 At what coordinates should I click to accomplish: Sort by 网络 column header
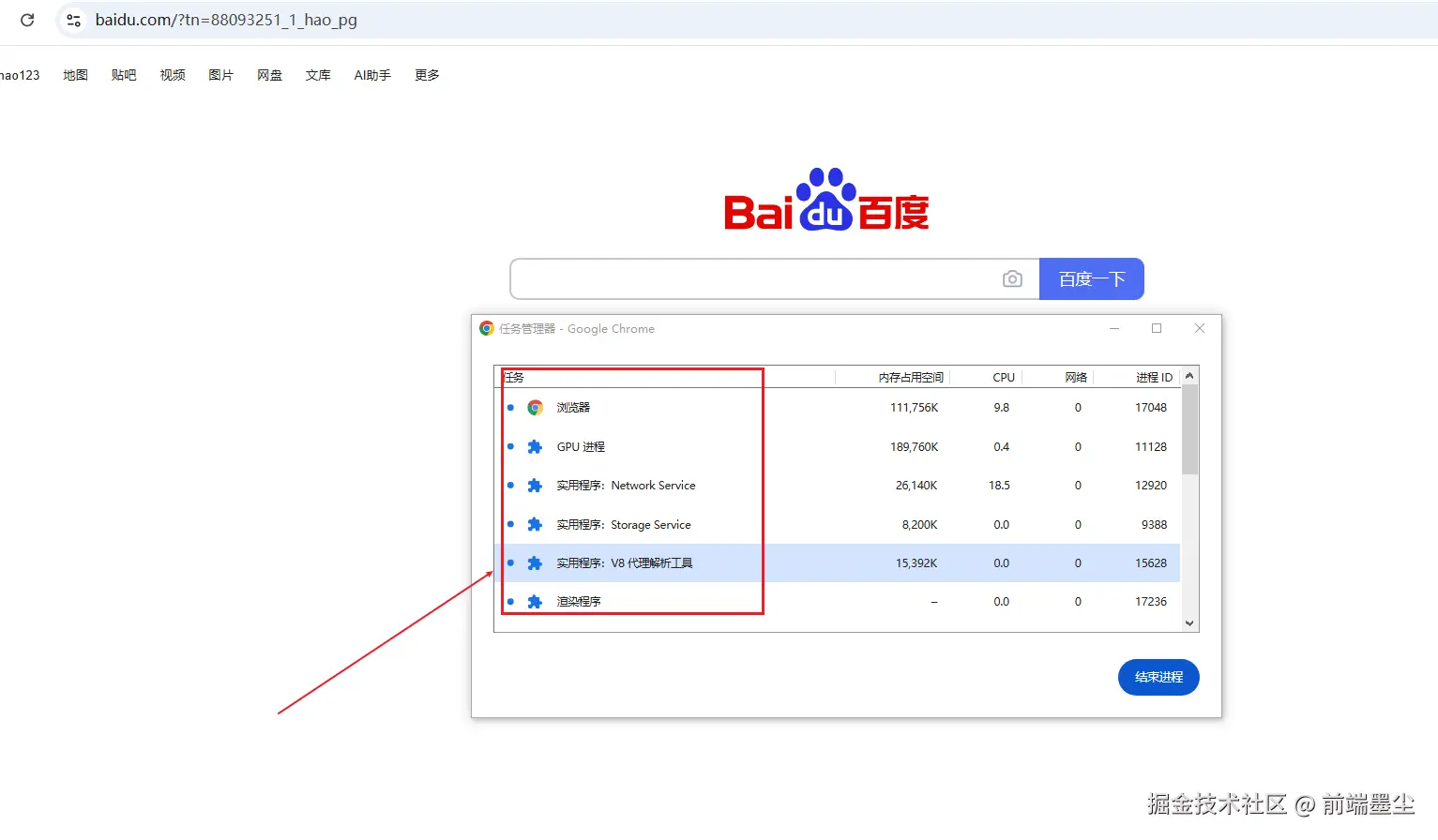[1058, 377]
